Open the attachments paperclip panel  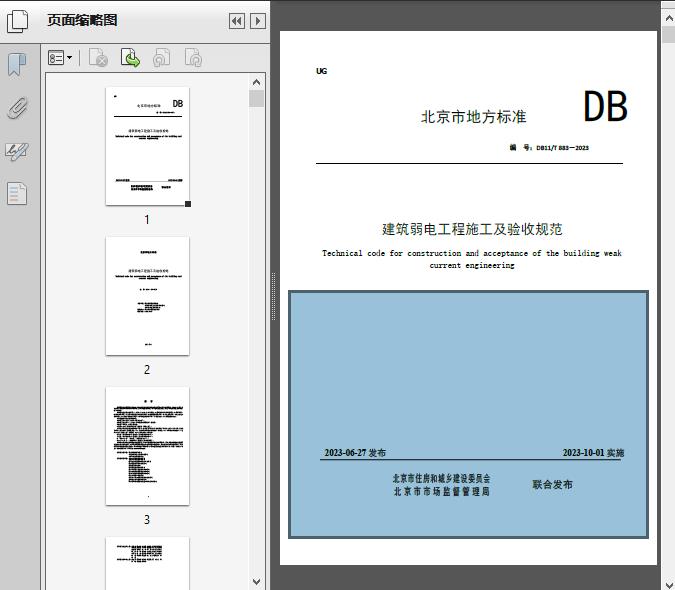17,108
